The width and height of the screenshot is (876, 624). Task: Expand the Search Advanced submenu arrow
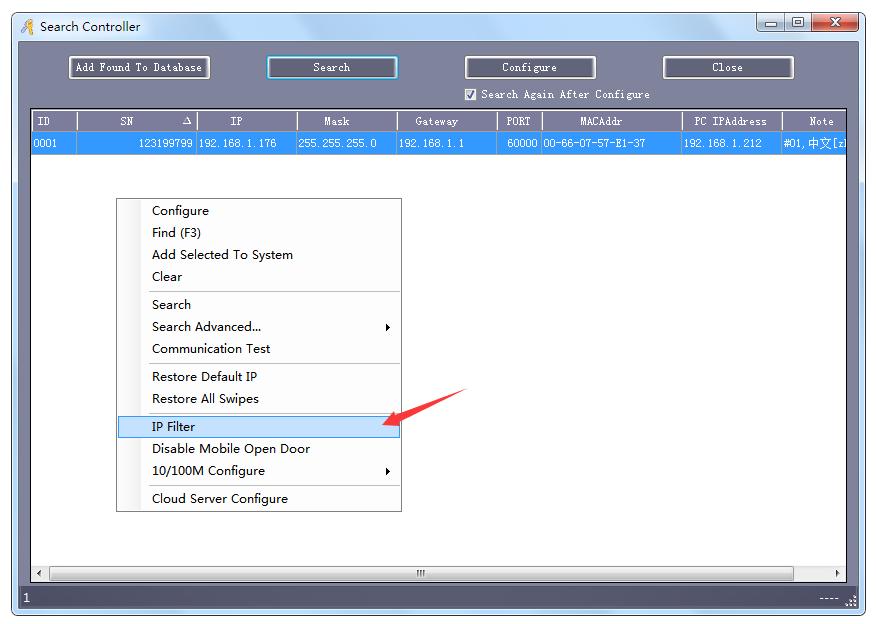click(387, 327)
